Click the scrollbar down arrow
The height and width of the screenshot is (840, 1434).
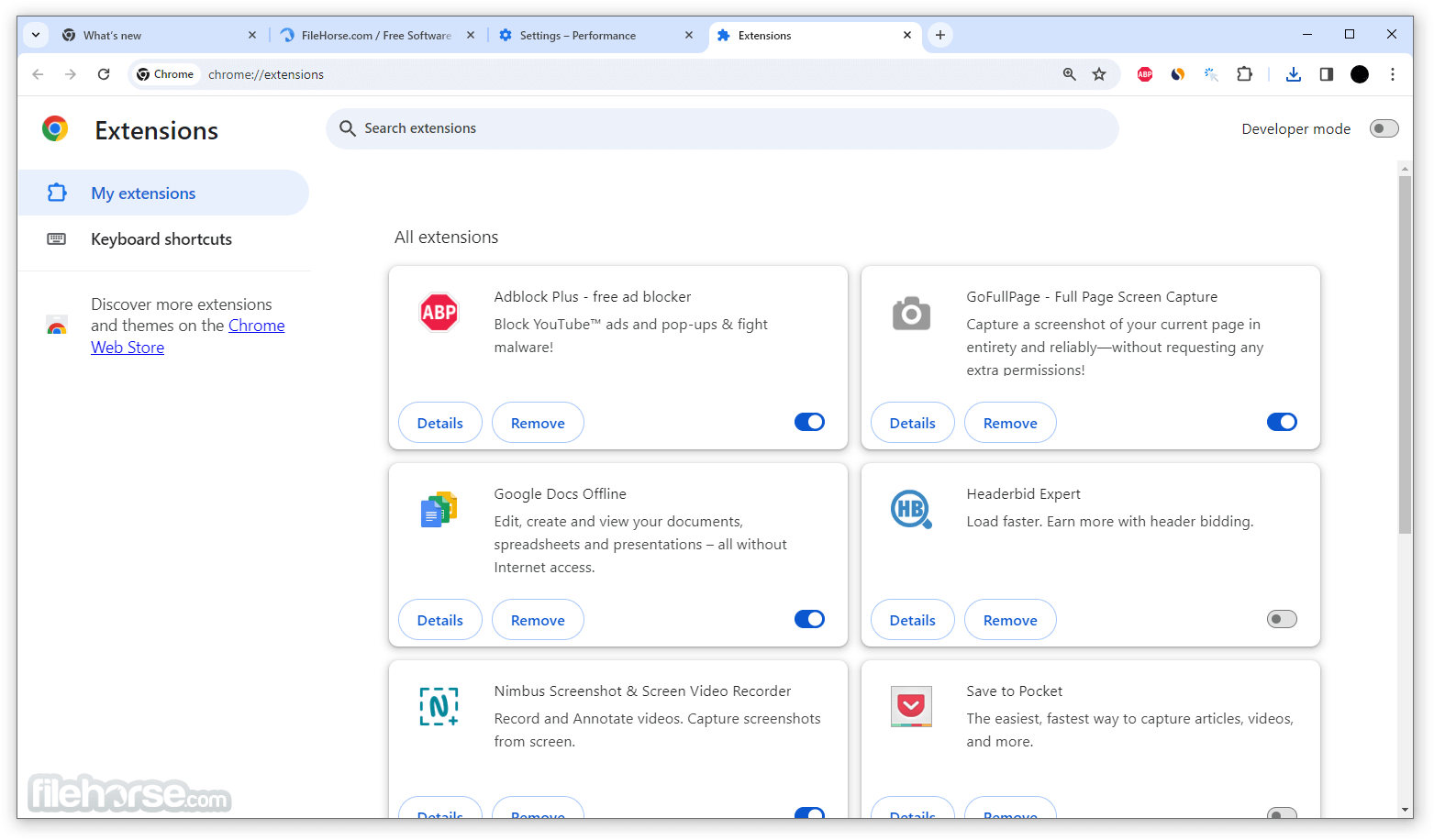point(1405,810)
